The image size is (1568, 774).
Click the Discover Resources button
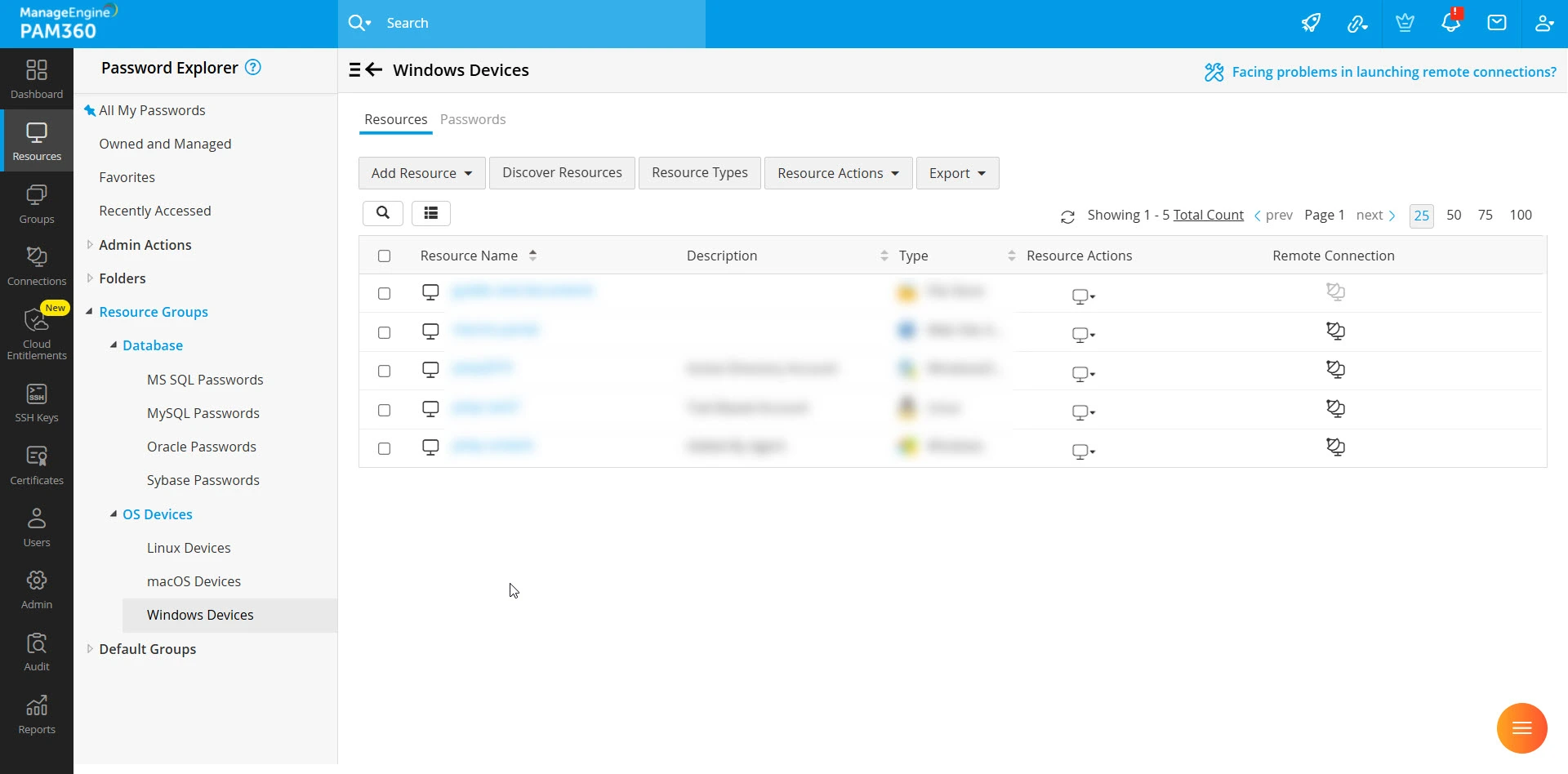[x=562, y=172]
